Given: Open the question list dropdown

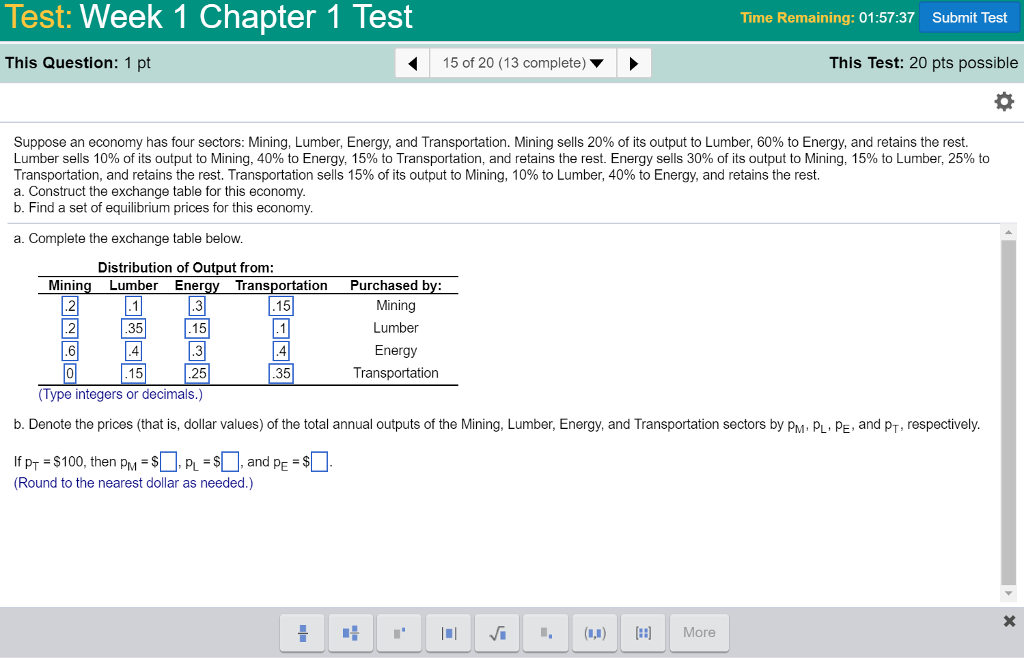Looking at the screenshot, I should (522, 62).
